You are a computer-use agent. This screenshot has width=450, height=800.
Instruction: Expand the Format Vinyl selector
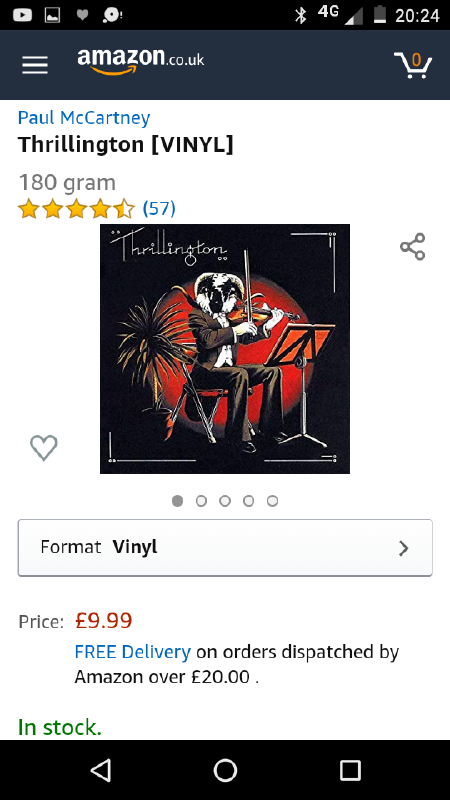click(225, 548)
